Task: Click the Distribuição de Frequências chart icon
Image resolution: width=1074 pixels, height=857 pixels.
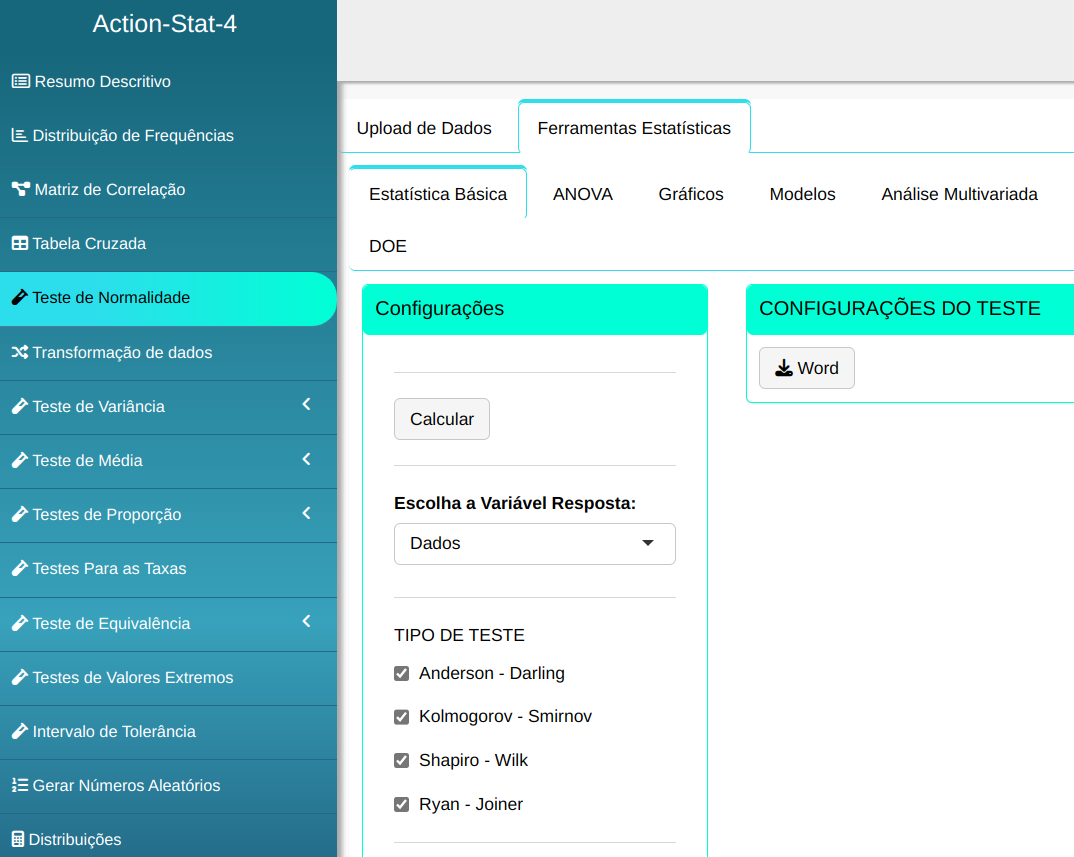Action: 19,135
